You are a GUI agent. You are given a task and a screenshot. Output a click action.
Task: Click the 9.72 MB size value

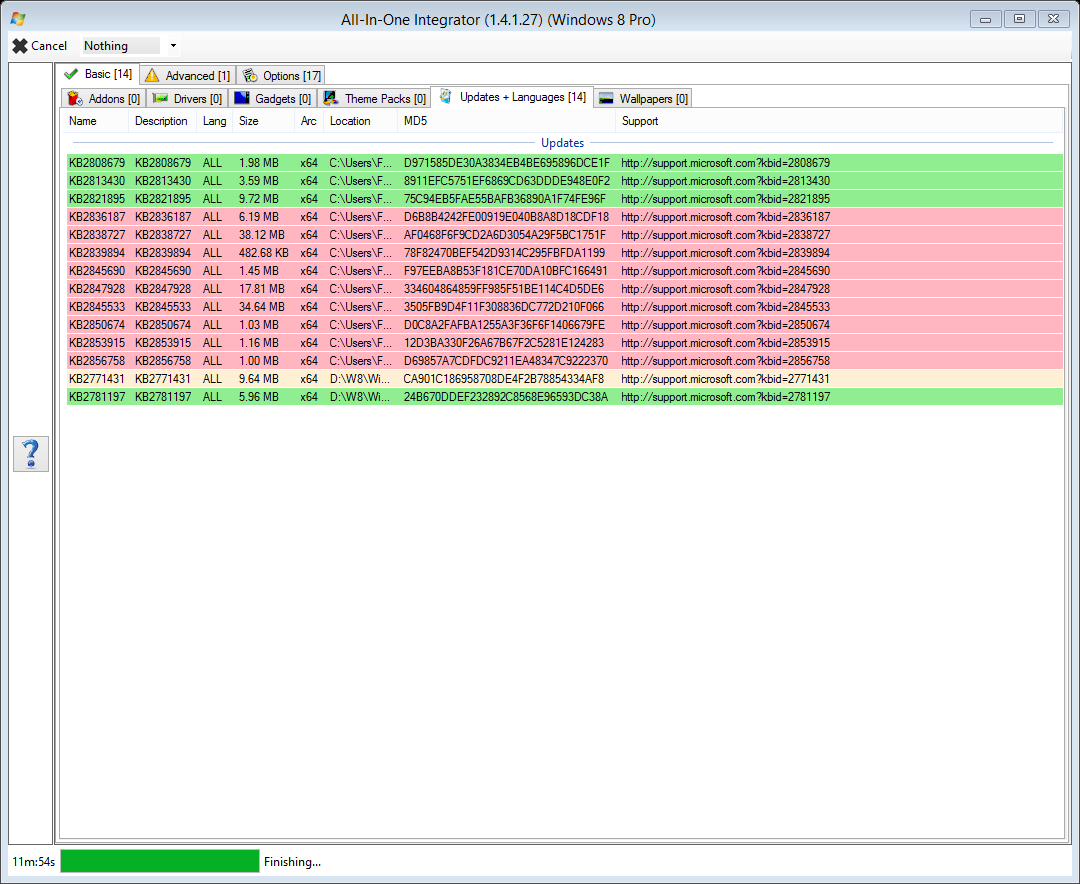(259, 199)
